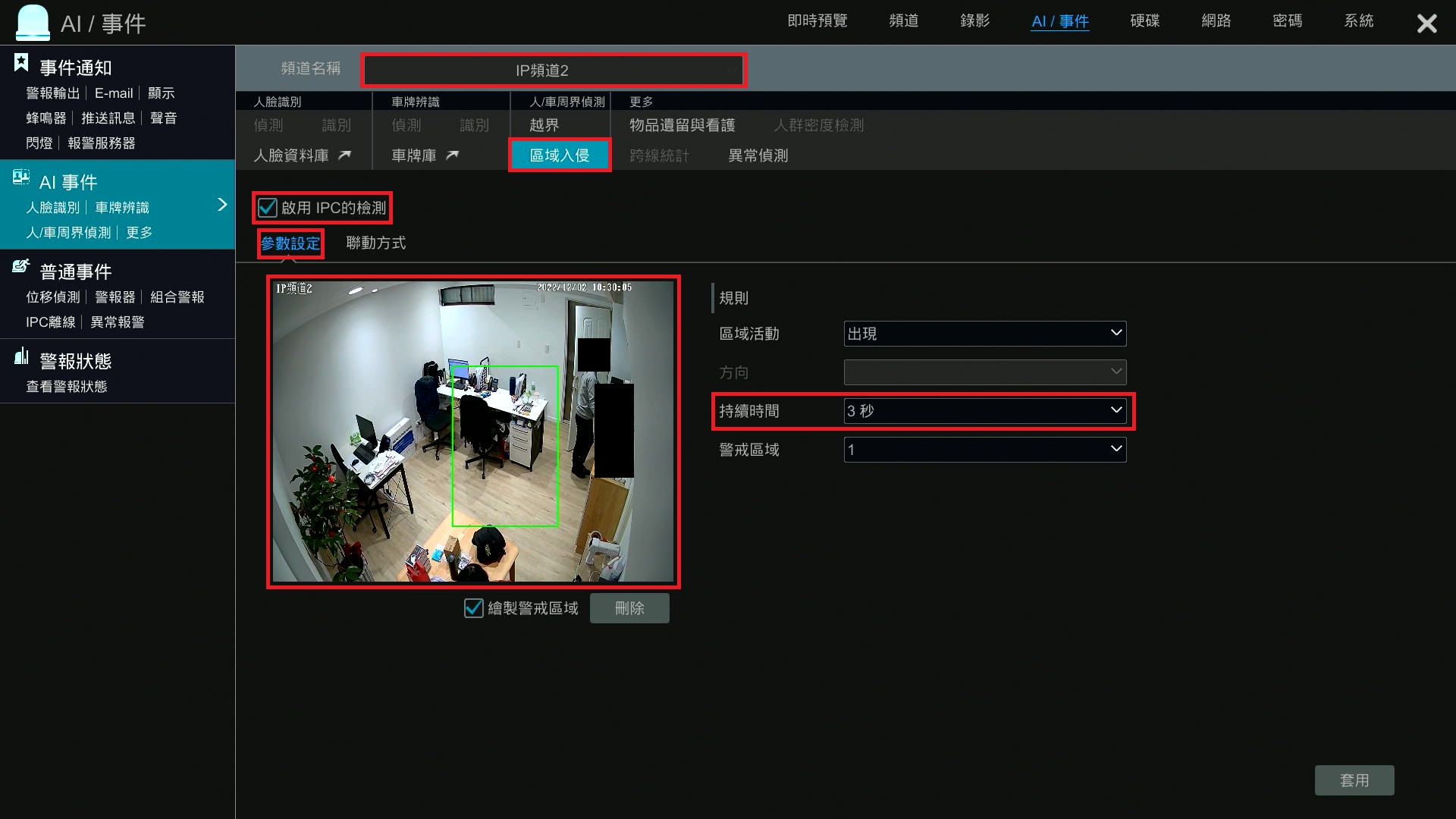Open the AI / 事件 top menu
The image size is (1456, 819).
[1060, 21]
